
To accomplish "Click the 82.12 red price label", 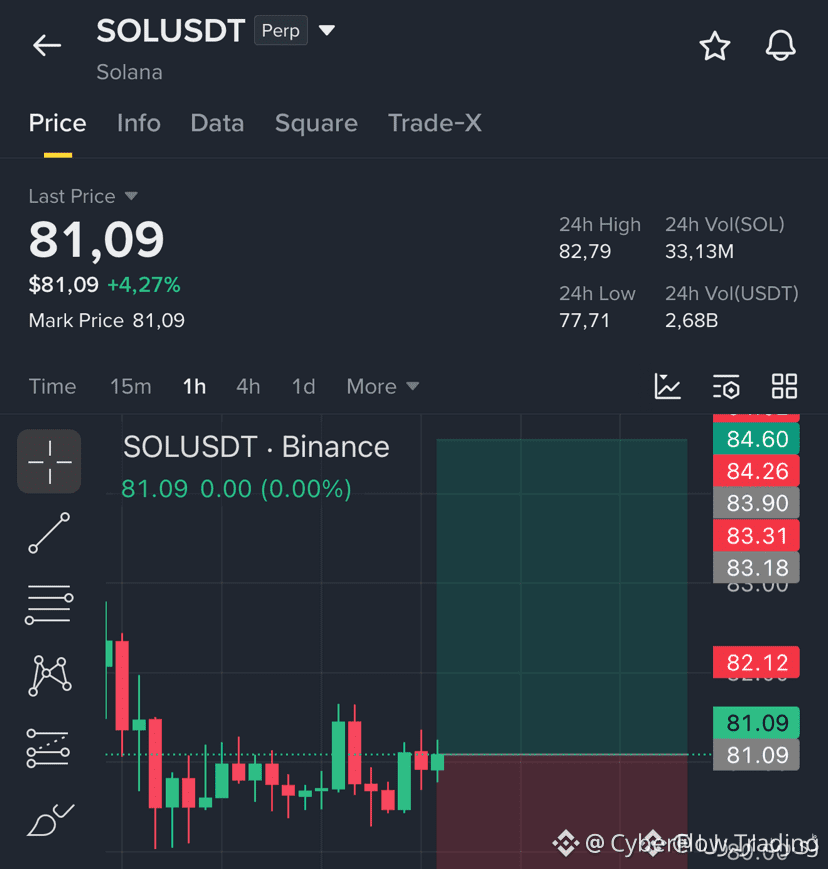I will [x=757, y=662].
